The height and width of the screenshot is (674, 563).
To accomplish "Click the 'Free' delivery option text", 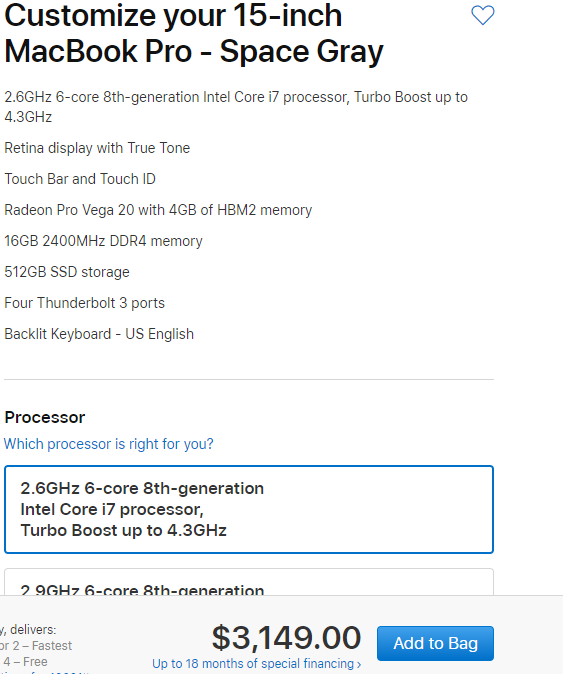I will pyautogui.click(x=35, y=662).
